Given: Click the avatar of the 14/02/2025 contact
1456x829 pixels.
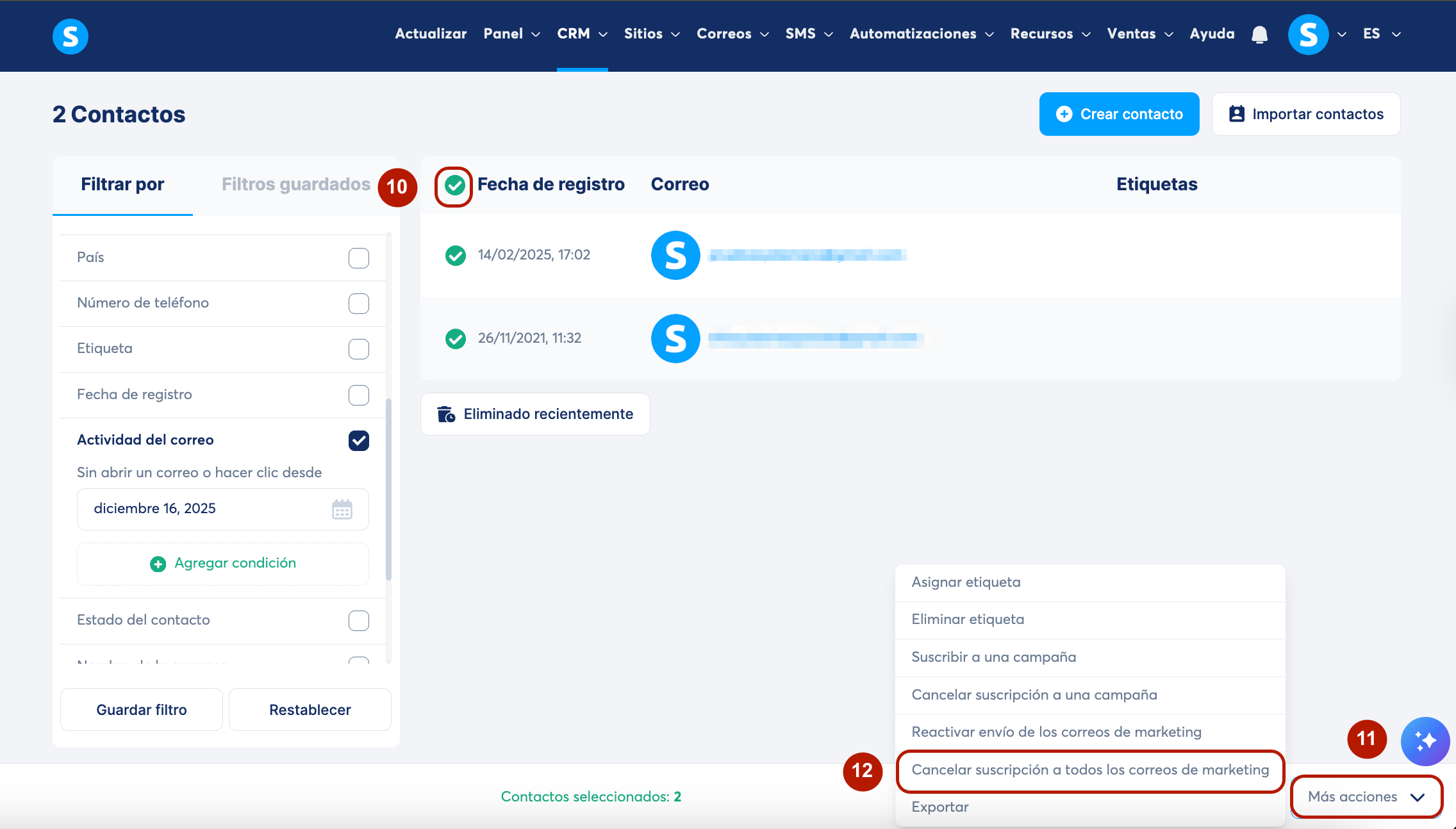Looking at the screenshot, I should [x=675, y=255].
